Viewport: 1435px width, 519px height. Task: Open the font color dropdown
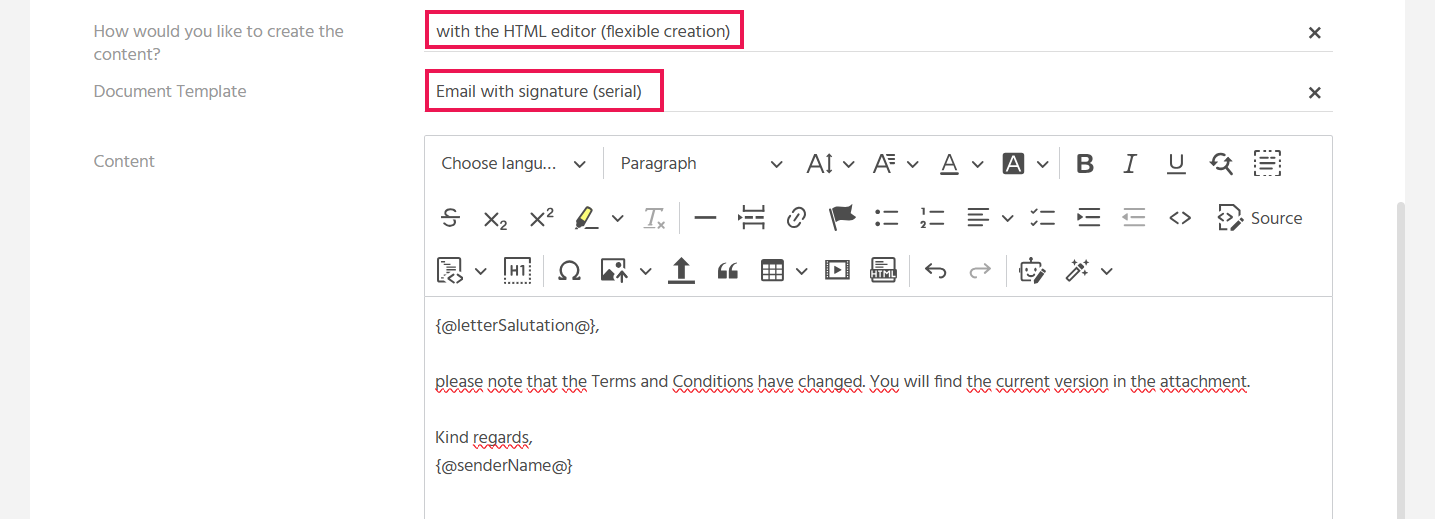[961, 164]
